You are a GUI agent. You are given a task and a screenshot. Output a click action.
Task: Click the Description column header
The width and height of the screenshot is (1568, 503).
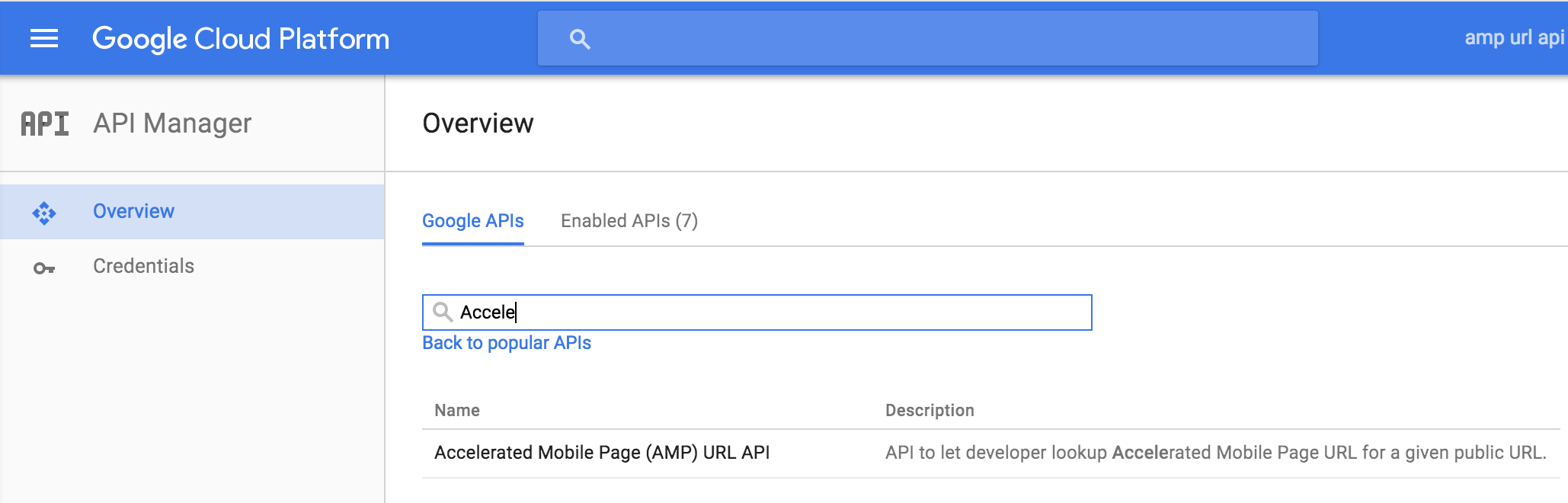[x=930, y=410]
